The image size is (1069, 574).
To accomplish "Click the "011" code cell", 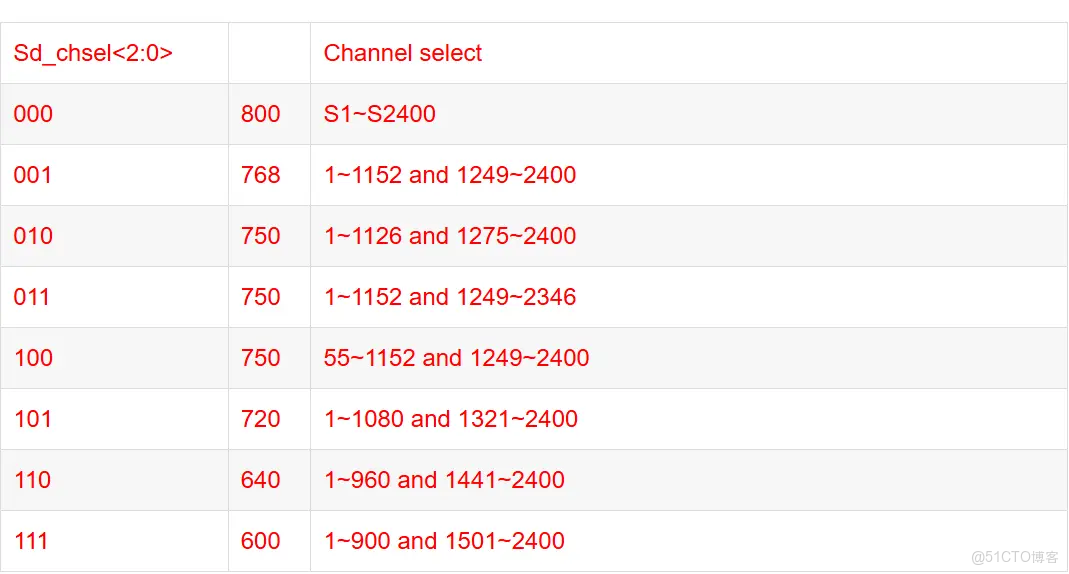I will [32, 297].
